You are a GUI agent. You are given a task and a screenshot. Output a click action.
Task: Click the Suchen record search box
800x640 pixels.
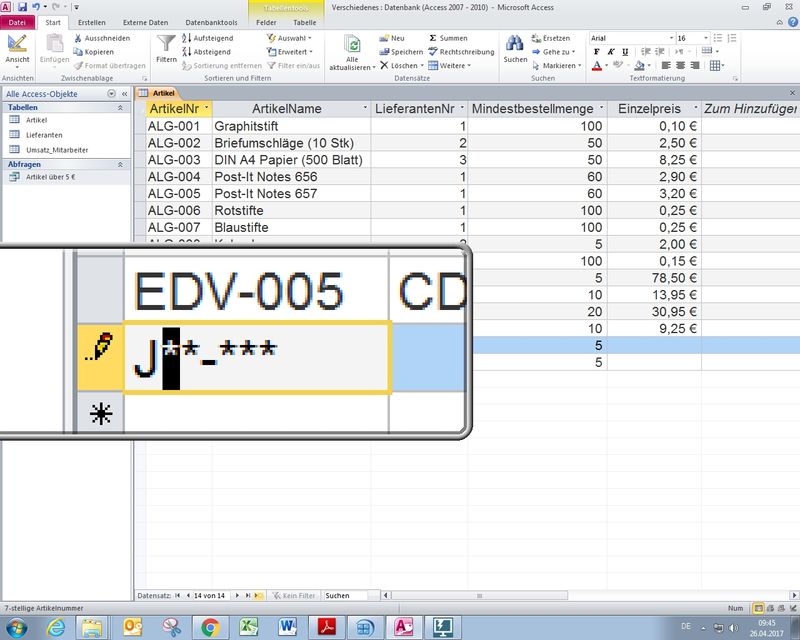click(350, 595)
